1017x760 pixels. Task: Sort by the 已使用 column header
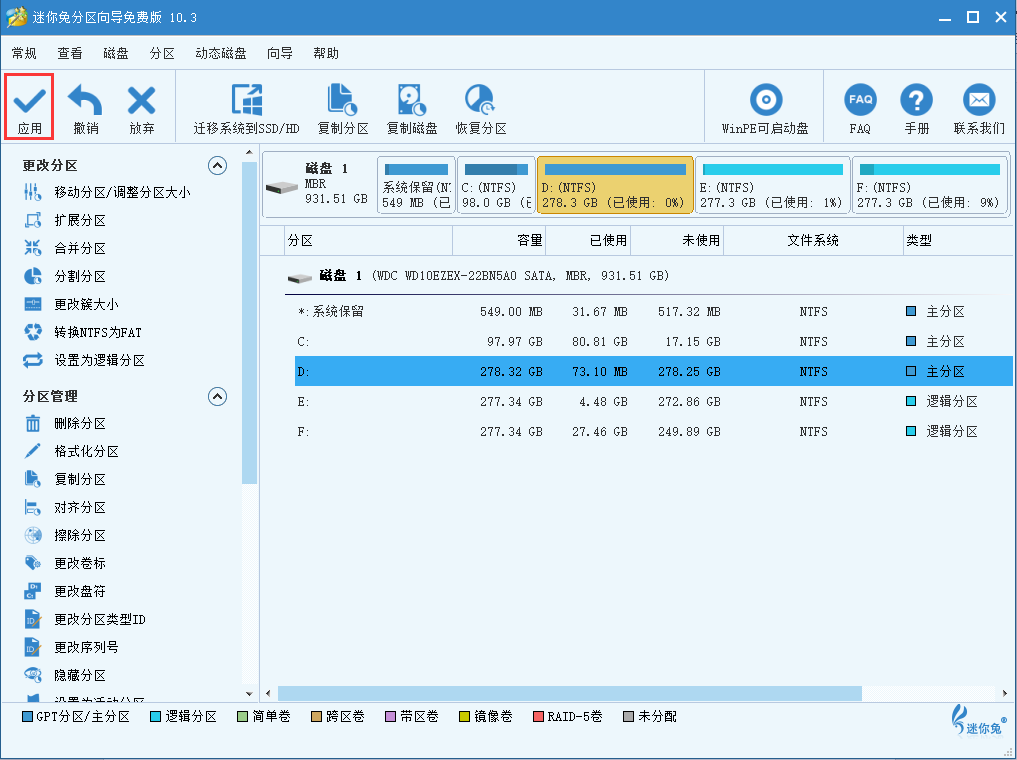click(x=588, y=241)
